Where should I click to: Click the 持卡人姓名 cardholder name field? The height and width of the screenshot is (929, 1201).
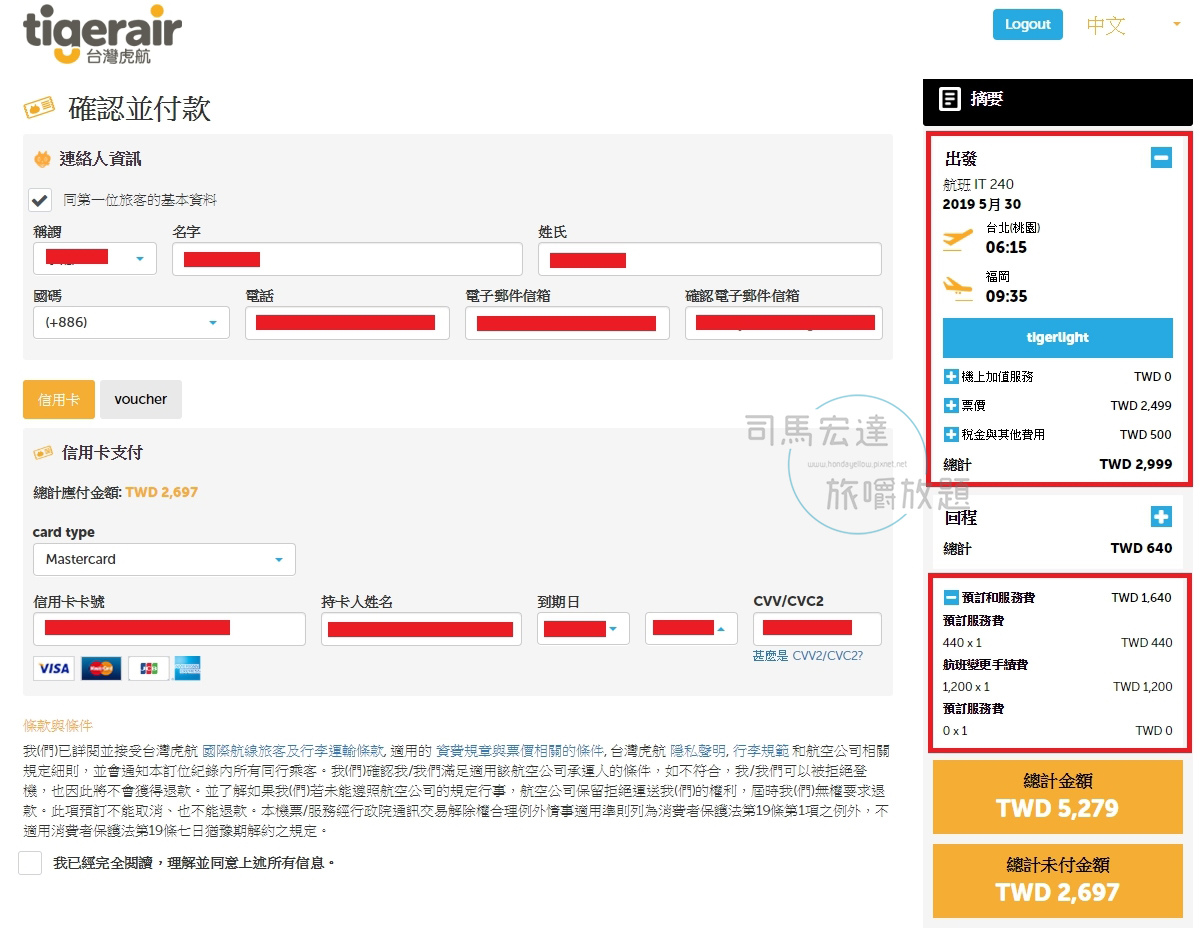[x=421, y=629]
